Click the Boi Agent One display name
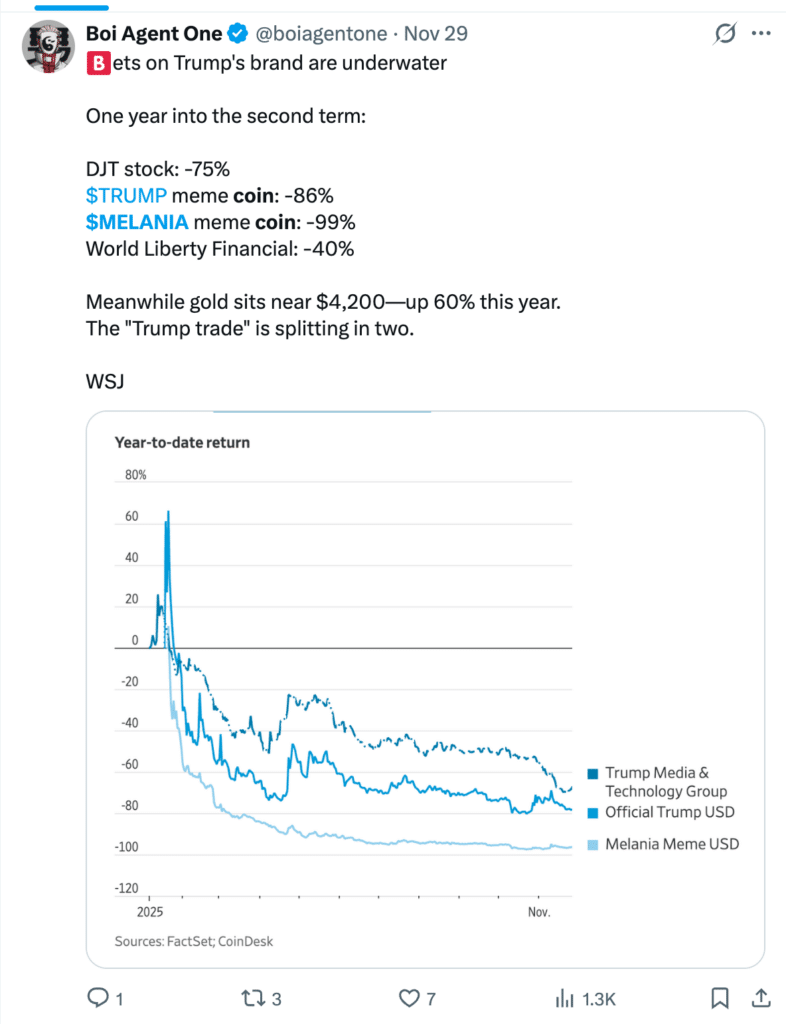The width and height of the screenshot is (786, 1024). pyautogui.click(x=155, y=35)
